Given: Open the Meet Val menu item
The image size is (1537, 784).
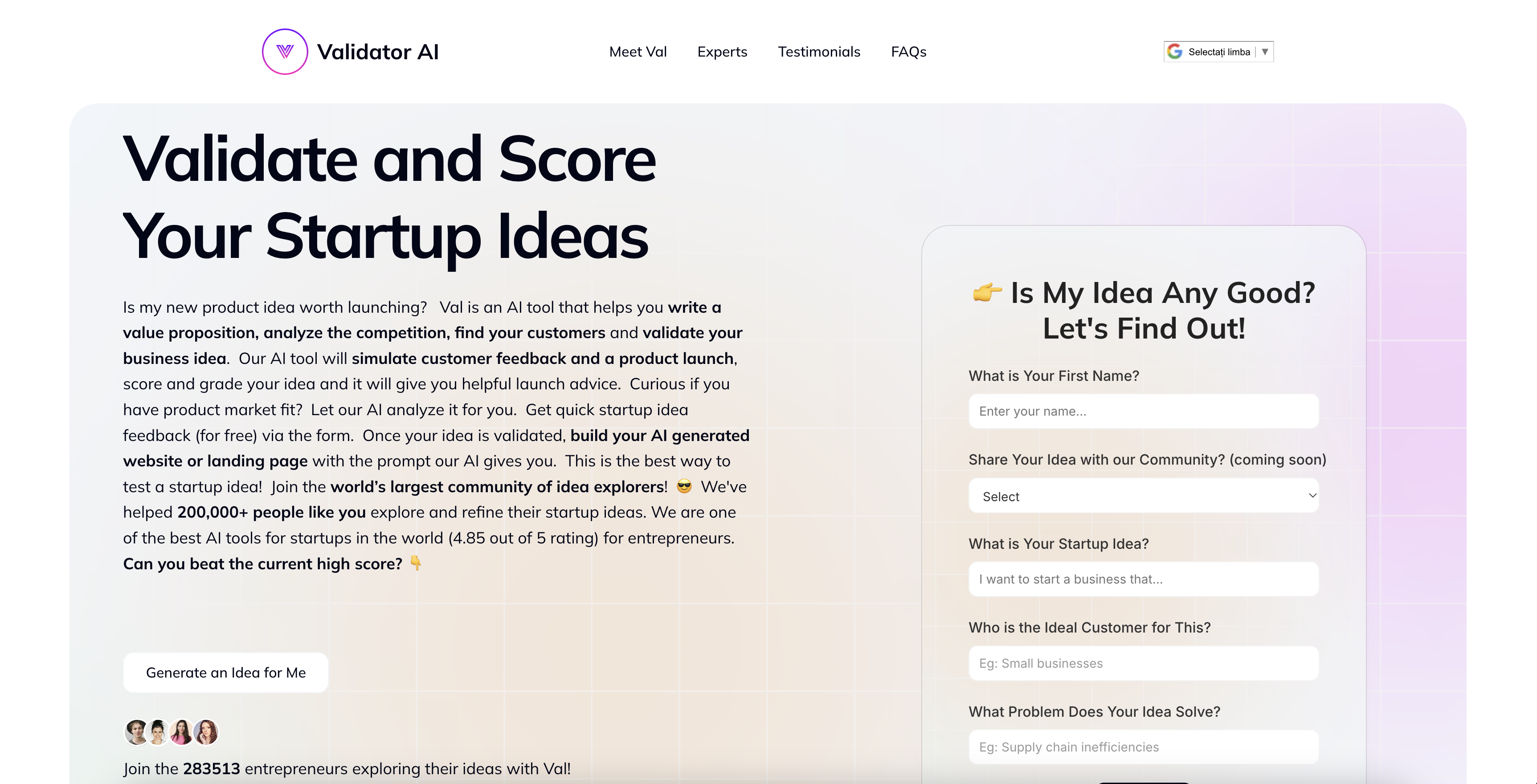Looking at the screenshot, I should pos(638,52).
